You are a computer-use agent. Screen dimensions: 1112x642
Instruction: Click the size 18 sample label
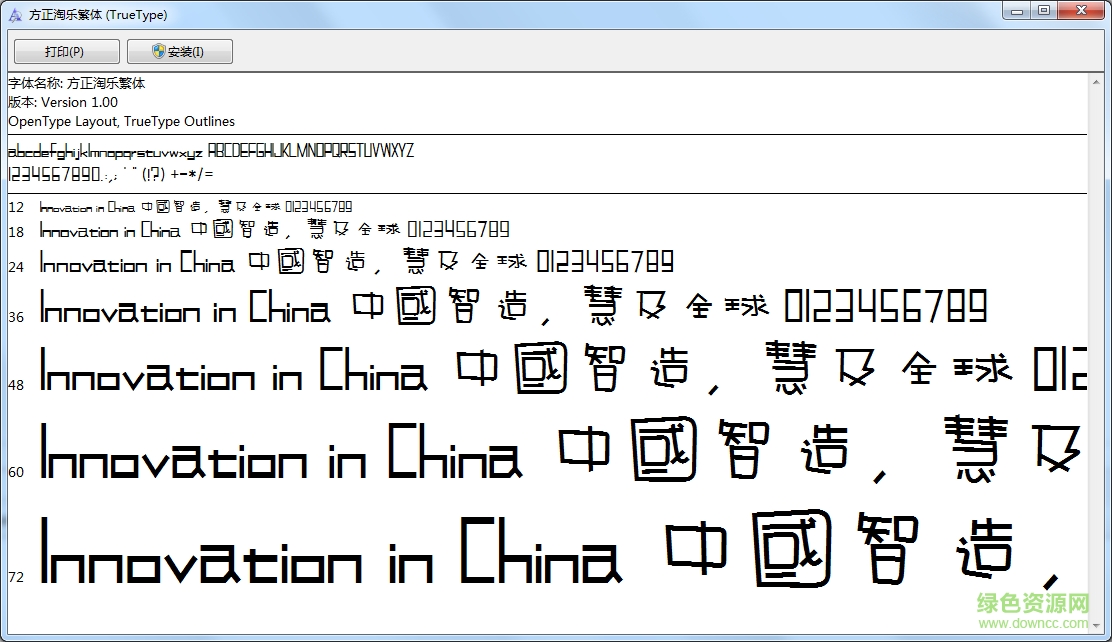(x=16, y=232)
